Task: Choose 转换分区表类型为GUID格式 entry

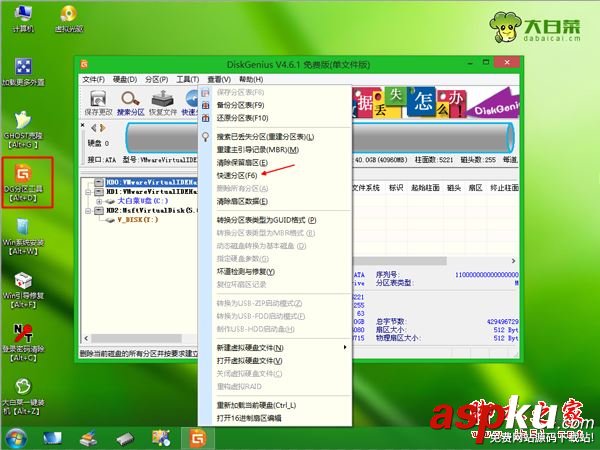Action: coord(275,220)
